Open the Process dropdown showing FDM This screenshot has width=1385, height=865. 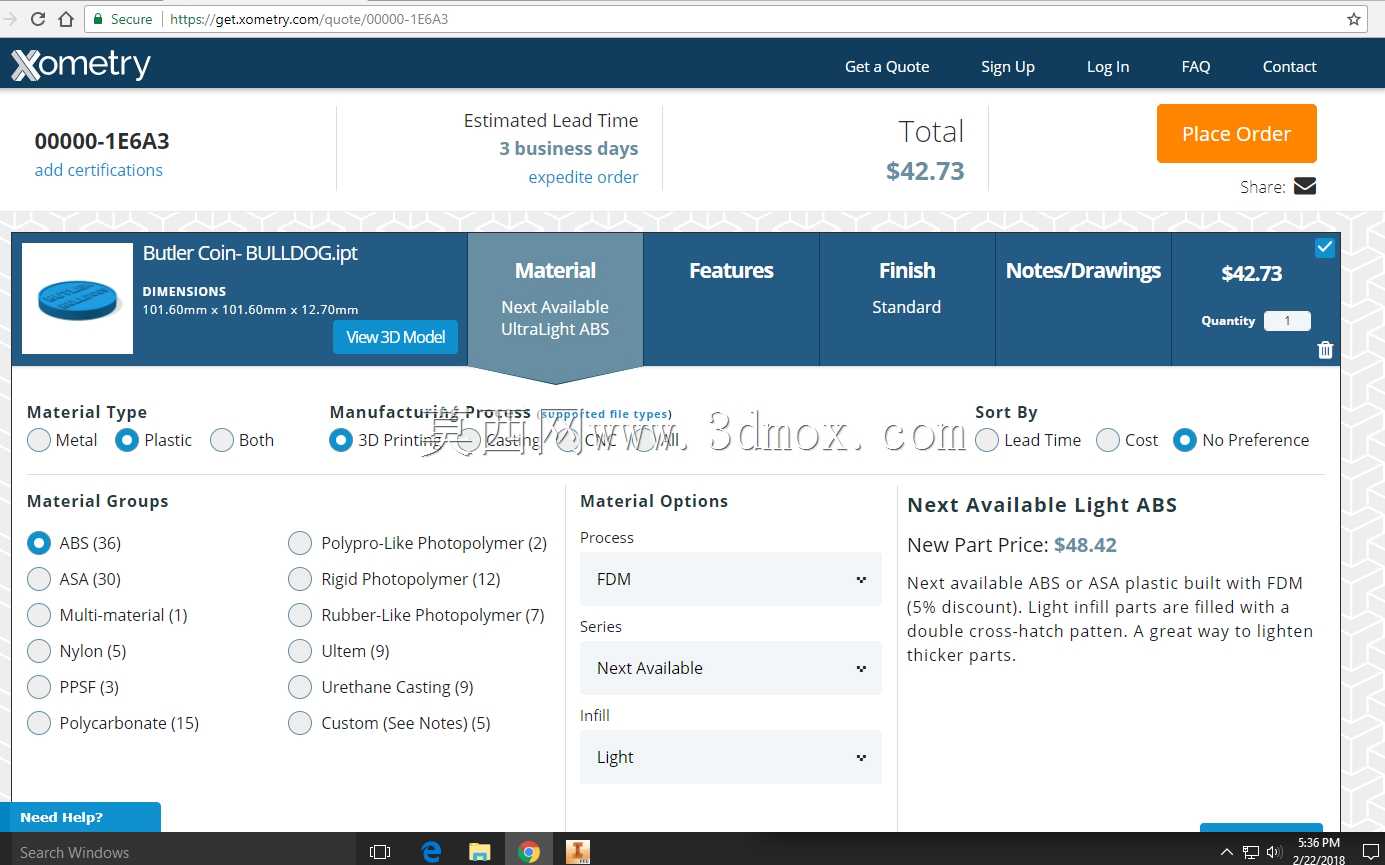pos(731,579)
